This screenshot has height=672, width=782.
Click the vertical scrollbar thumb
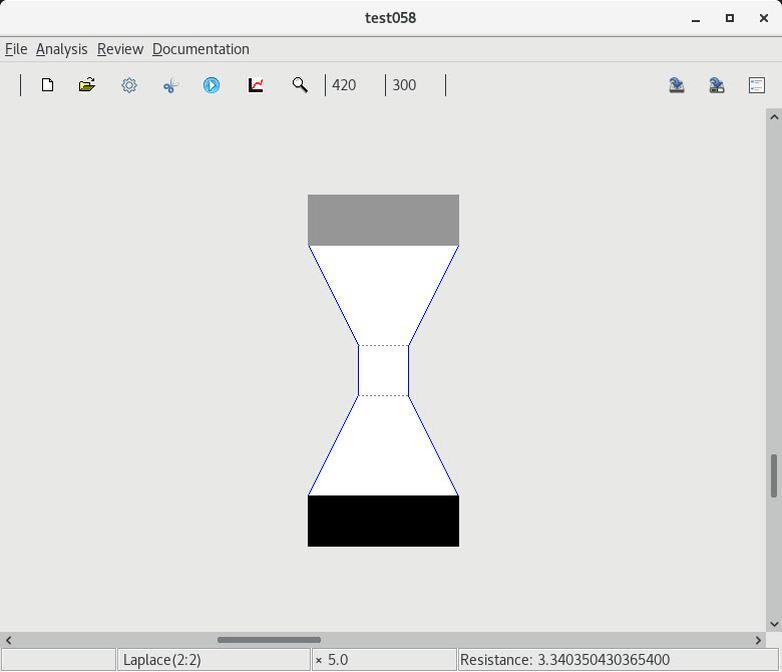(x=774, y=476)
